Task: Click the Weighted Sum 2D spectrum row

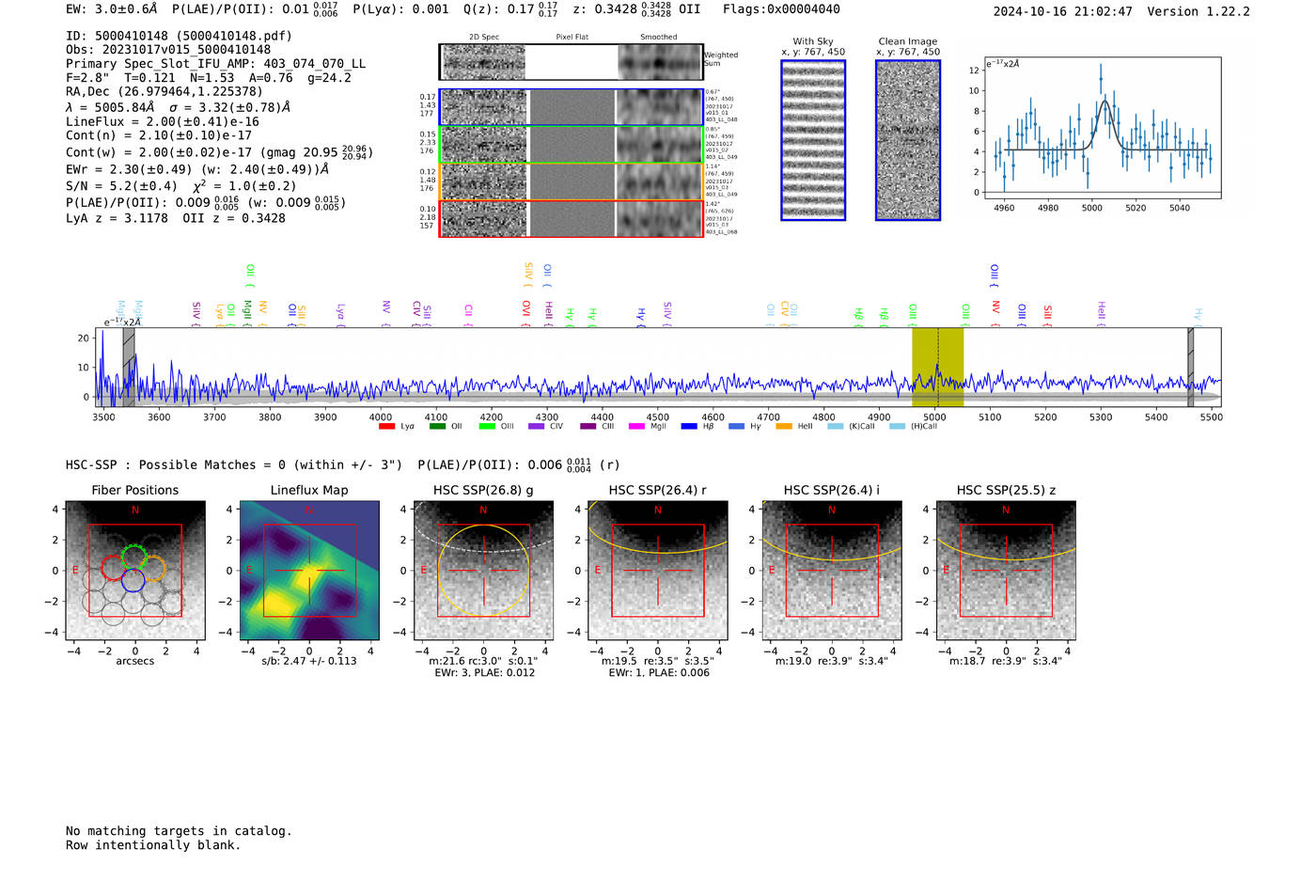Action: [572, 62]
